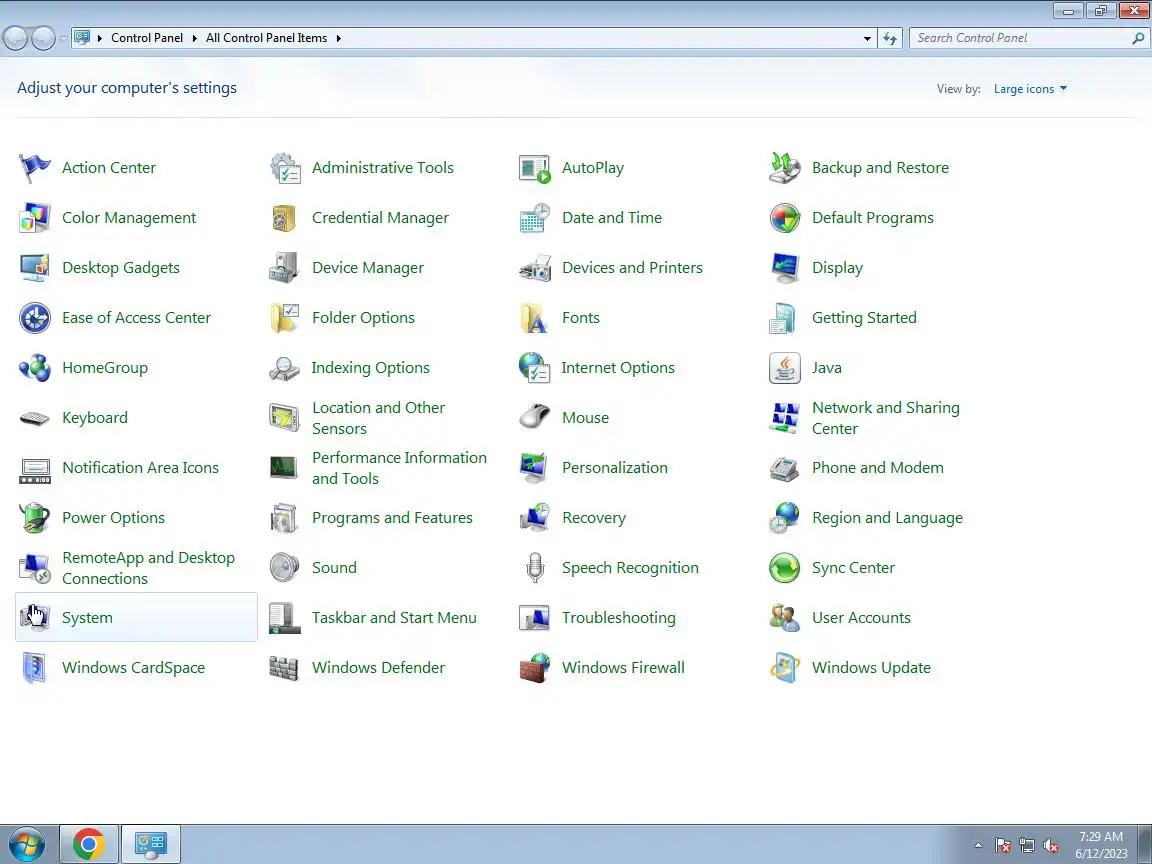1152x864 pixels.
Task: Open the Windows Update icon
Action: [x=784, y=668]
